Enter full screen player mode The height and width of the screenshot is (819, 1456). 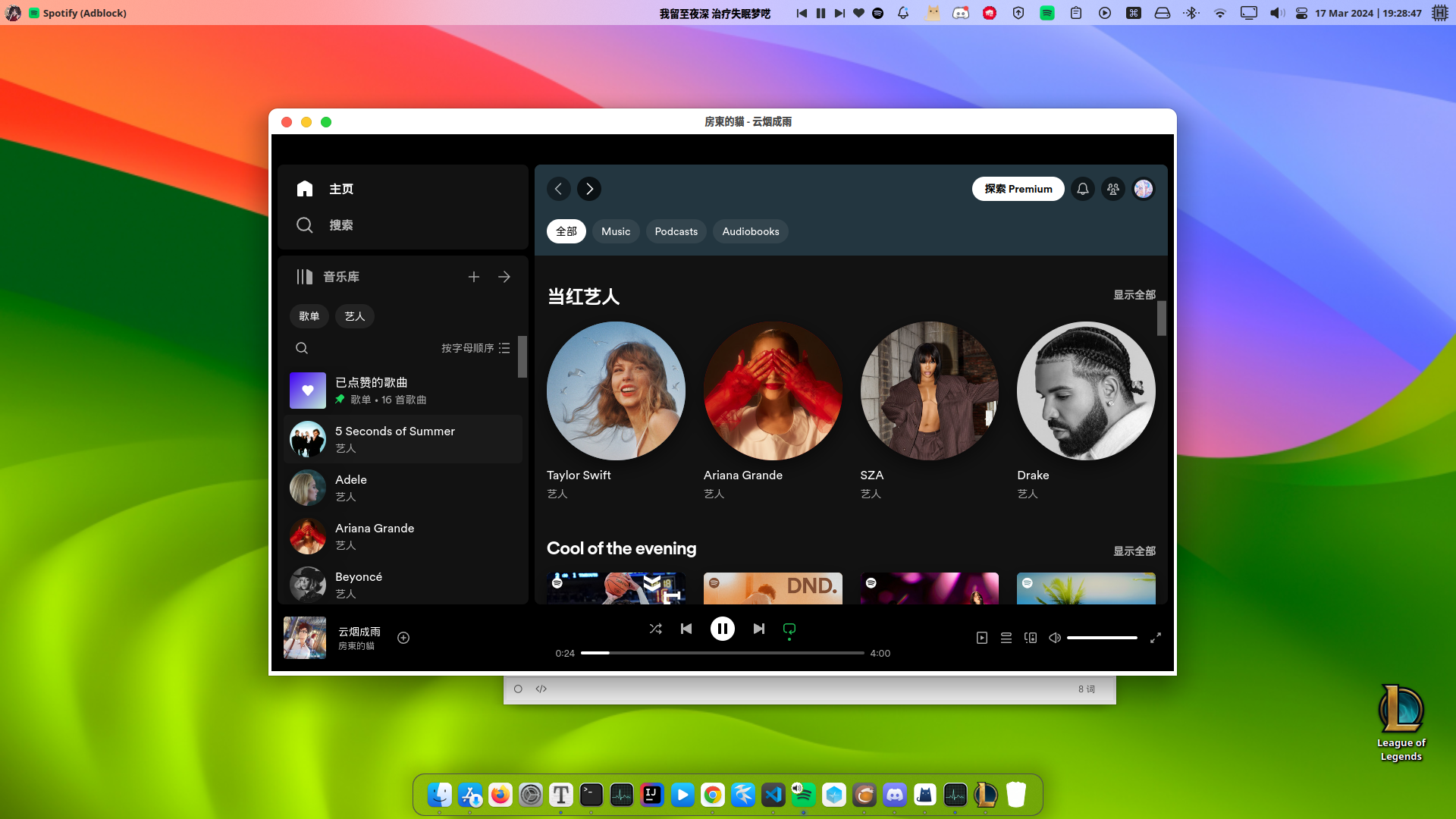coord(1155,638)
